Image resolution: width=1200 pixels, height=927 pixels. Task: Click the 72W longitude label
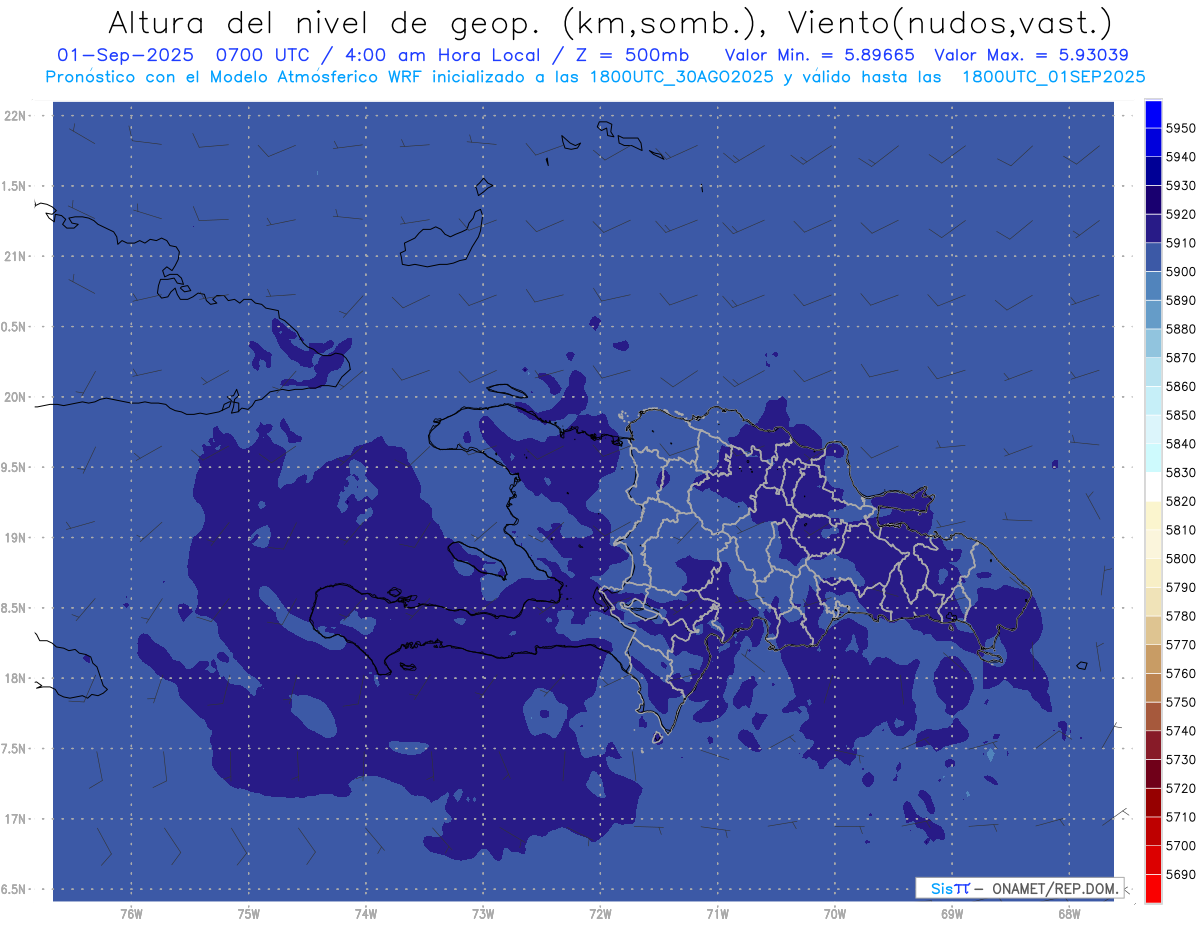coord(600,914)
